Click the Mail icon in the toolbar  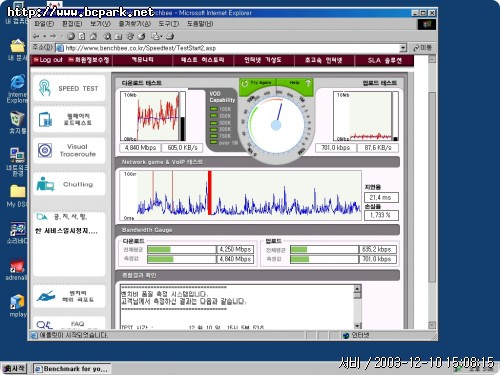(155, 36)
